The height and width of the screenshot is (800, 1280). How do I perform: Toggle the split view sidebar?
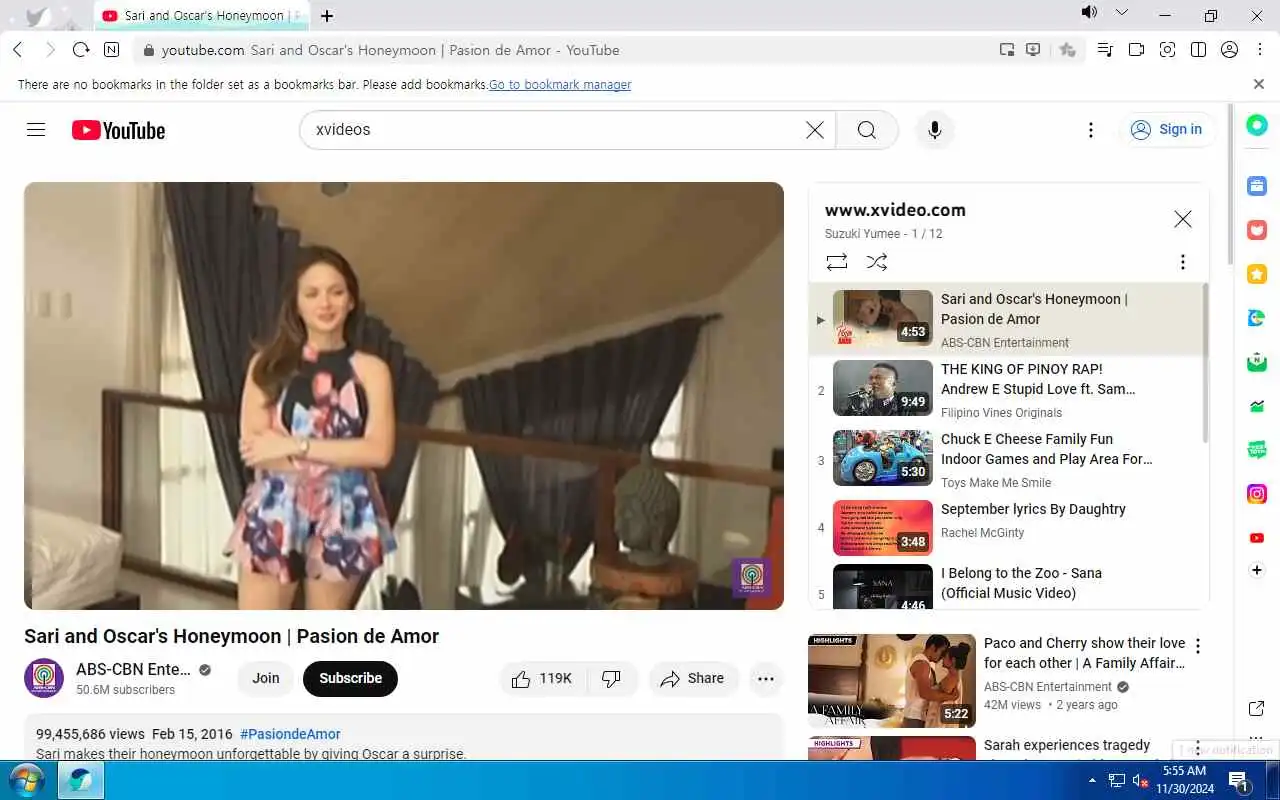(x=1198, y=50)
